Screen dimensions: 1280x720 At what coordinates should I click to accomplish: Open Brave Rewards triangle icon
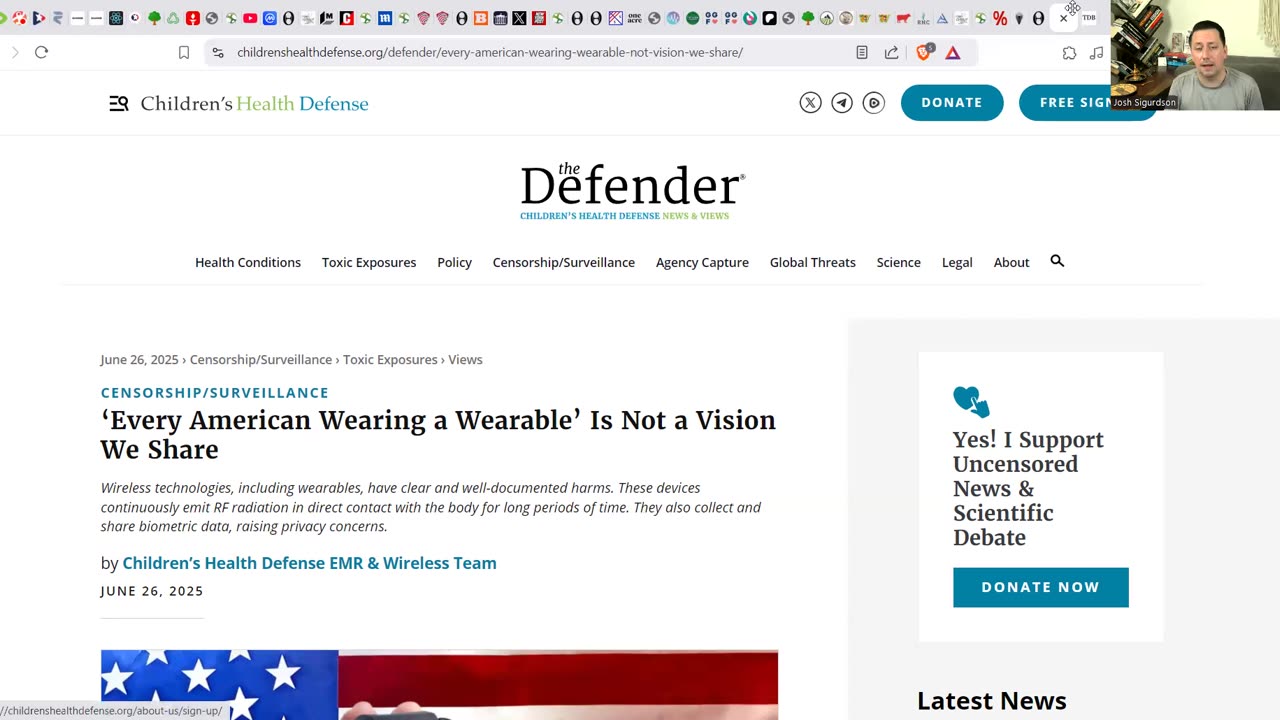coord(953,52)
